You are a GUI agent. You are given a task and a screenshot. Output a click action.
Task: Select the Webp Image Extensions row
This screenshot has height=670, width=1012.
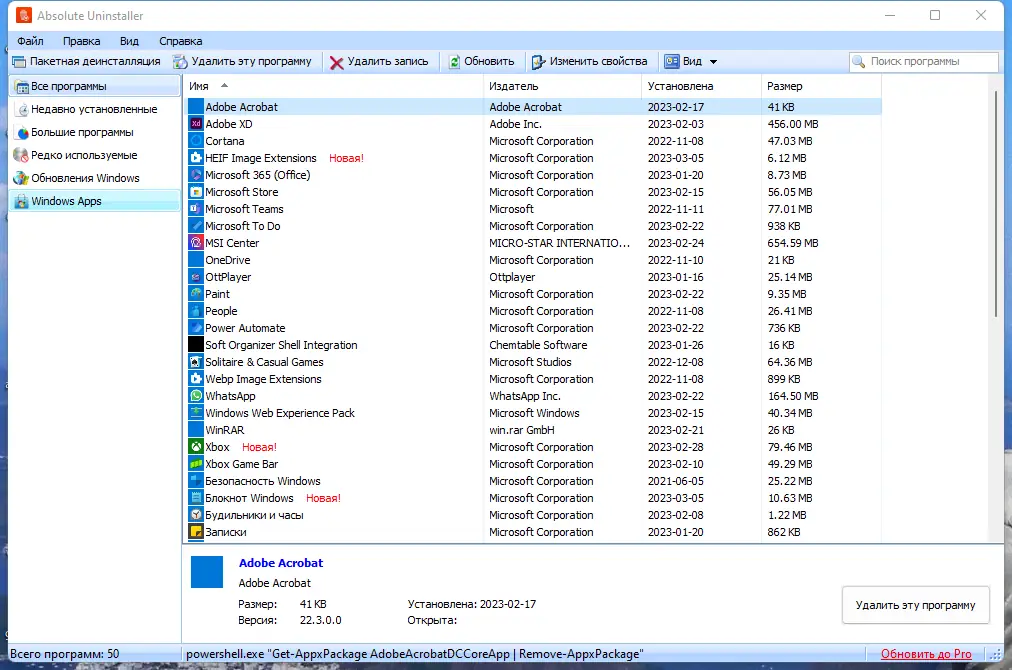[x=533, y=379]
